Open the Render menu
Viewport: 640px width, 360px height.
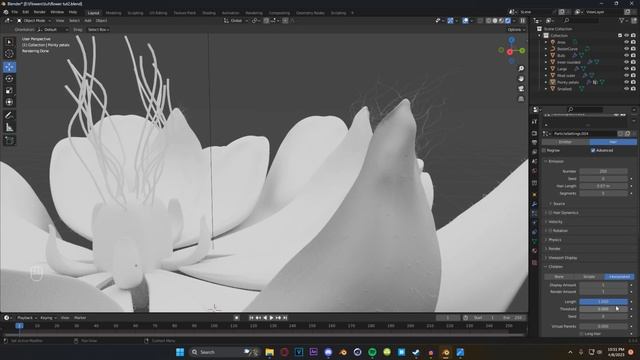tap(40, 12)
